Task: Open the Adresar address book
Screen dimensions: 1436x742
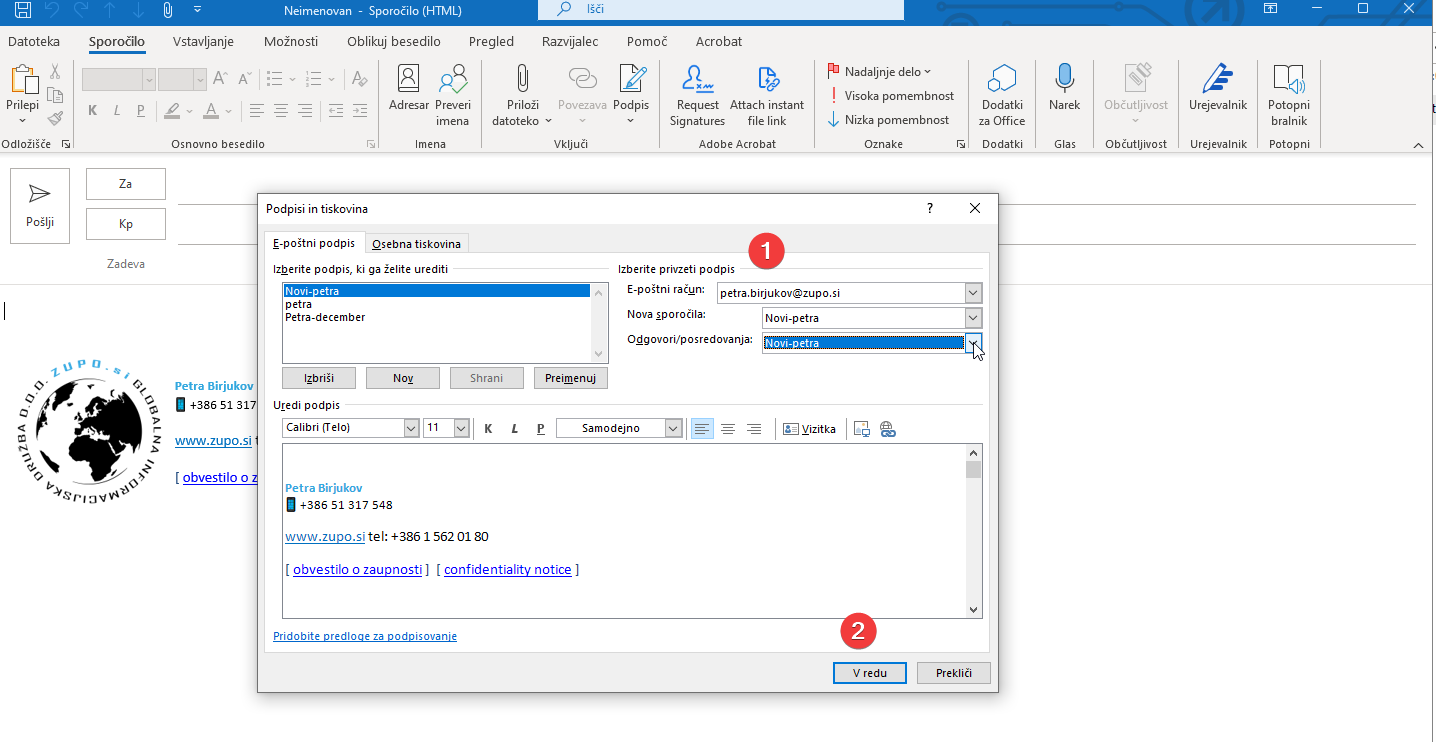Action: (408, 80)
